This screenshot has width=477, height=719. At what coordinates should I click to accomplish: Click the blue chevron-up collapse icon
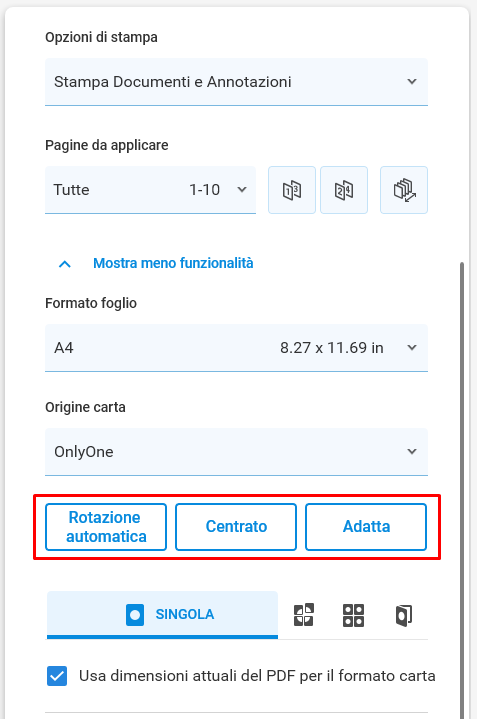(65, 264)
